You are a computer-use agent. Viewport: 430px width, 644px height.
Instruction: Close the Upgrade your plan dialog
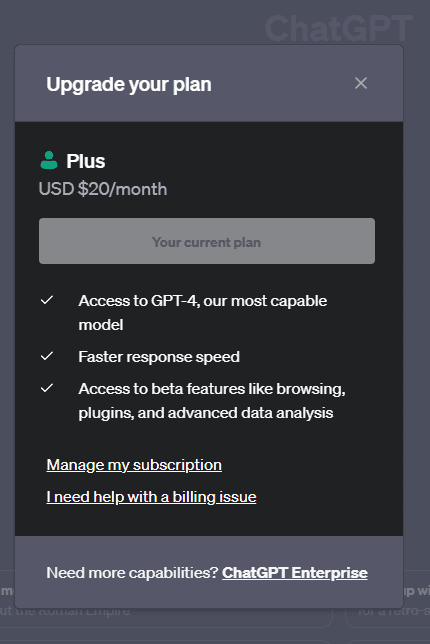(x=361, y=83)
